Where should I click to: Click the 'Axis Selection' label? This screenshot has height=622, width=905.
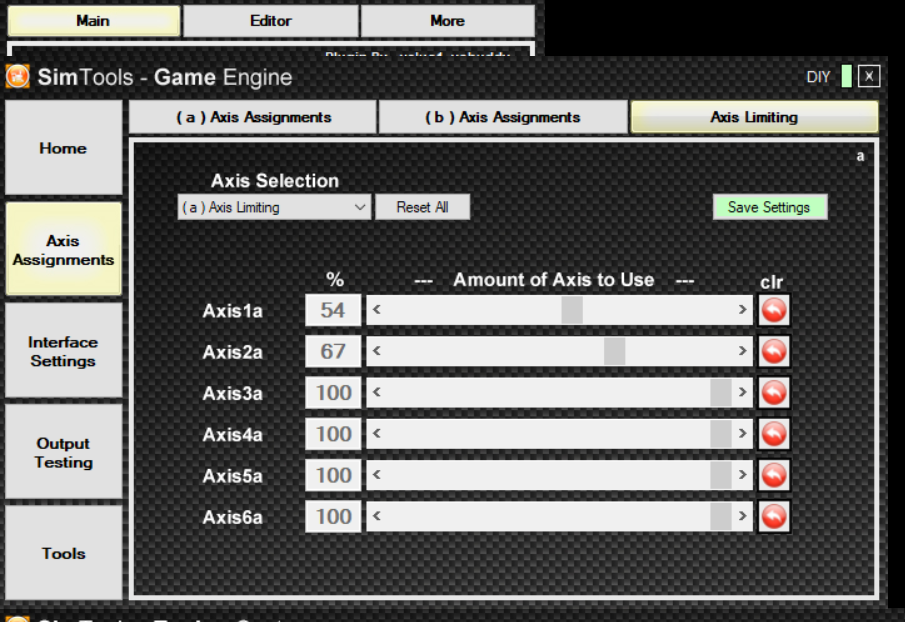[x=275, y=181]
